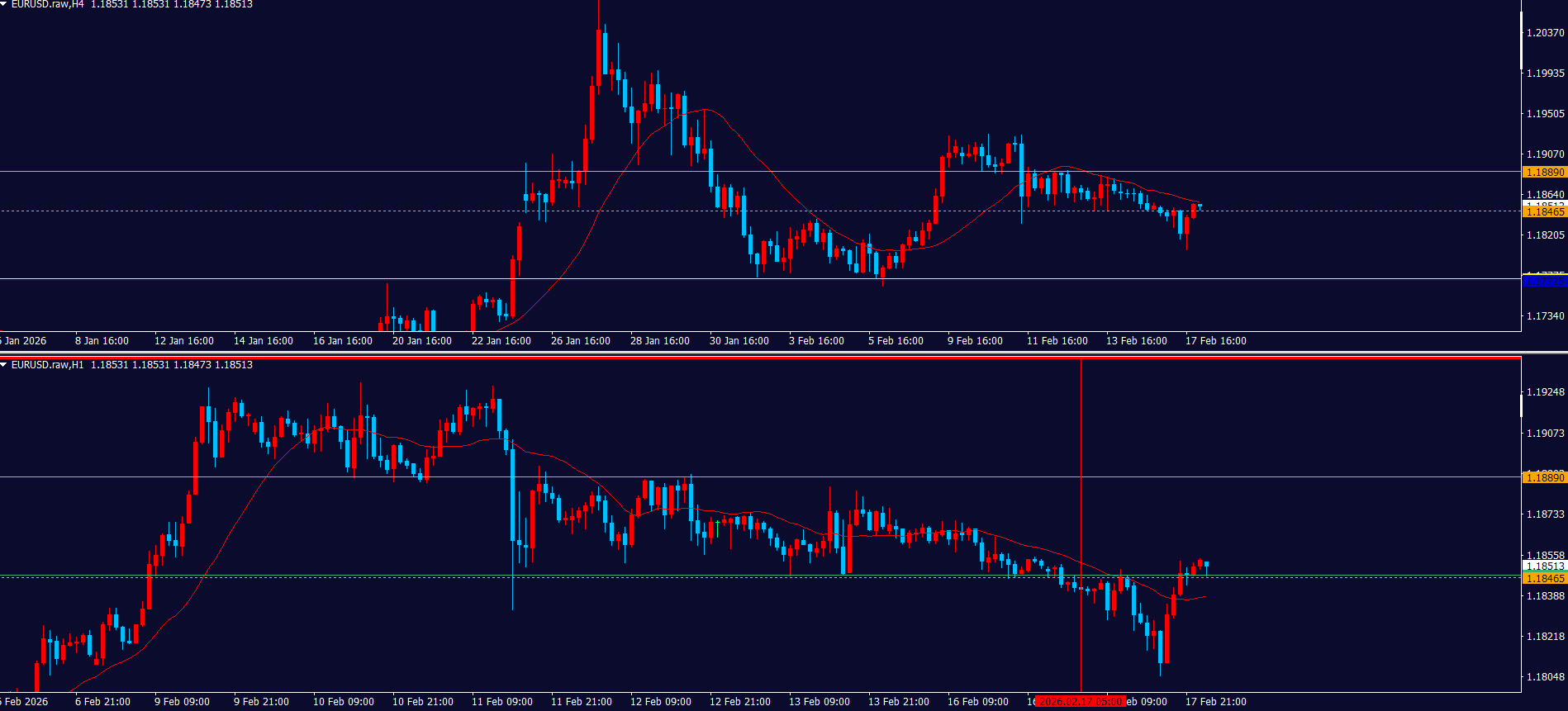Click the EURUSD.raw,H4 chart title
Viewport: 1568px width, 711px height.
tap(47, 4)
